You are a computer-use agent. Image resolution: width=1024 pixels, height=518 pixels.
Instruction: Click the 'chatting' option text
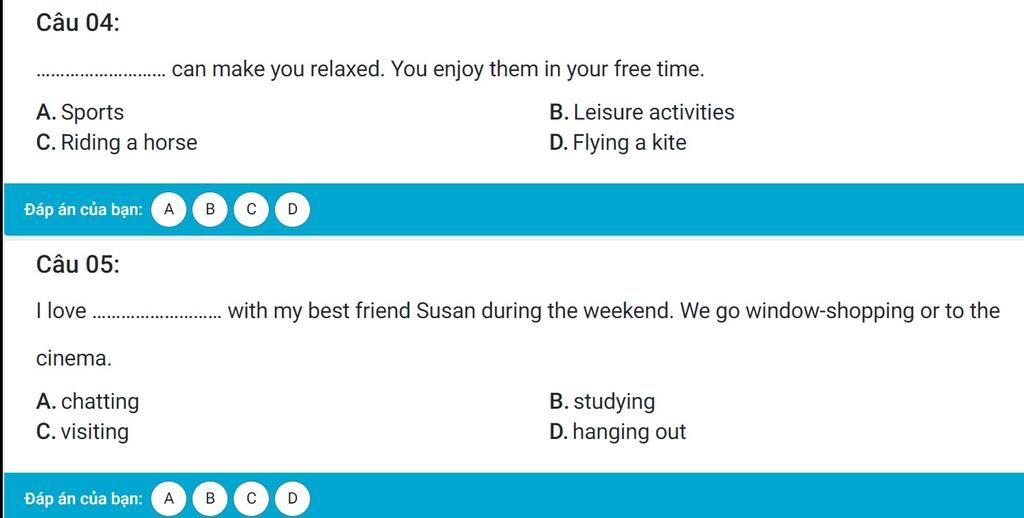[x=100, y=401]
